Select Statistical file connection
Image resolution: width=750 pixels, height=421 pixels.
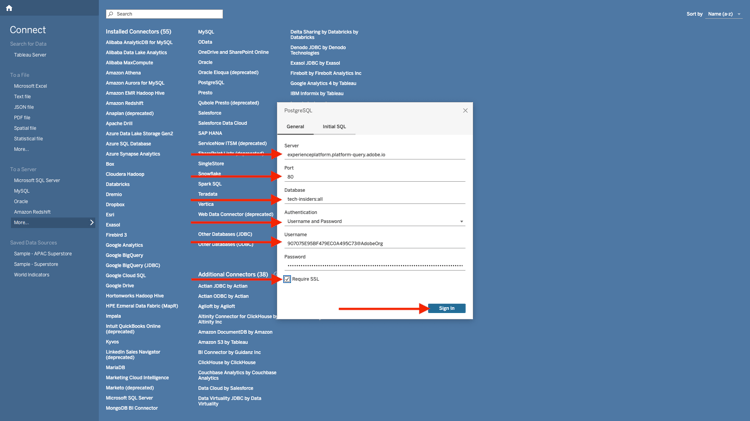click(28, 139)
